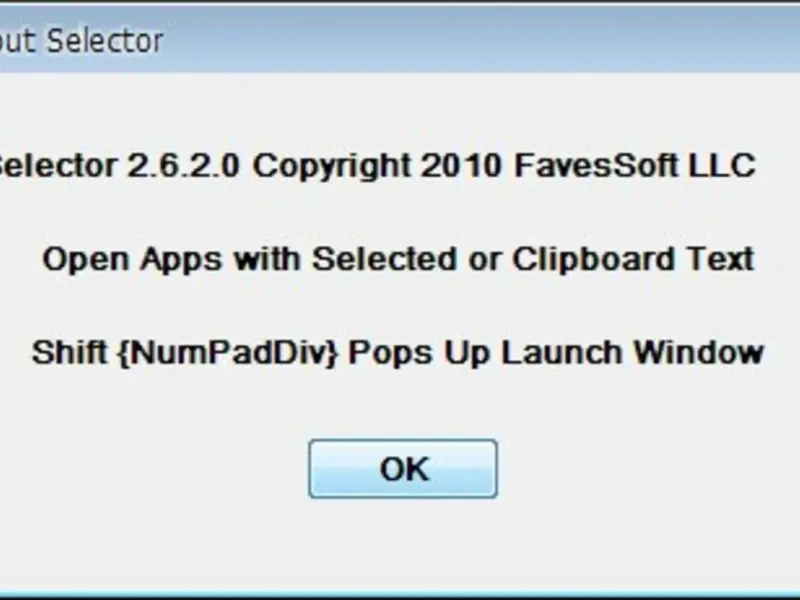The height and width of the screenshot is (600, 800).
Task: Select the 'FavesSoft LLC' company name
Action: [635, 166]
